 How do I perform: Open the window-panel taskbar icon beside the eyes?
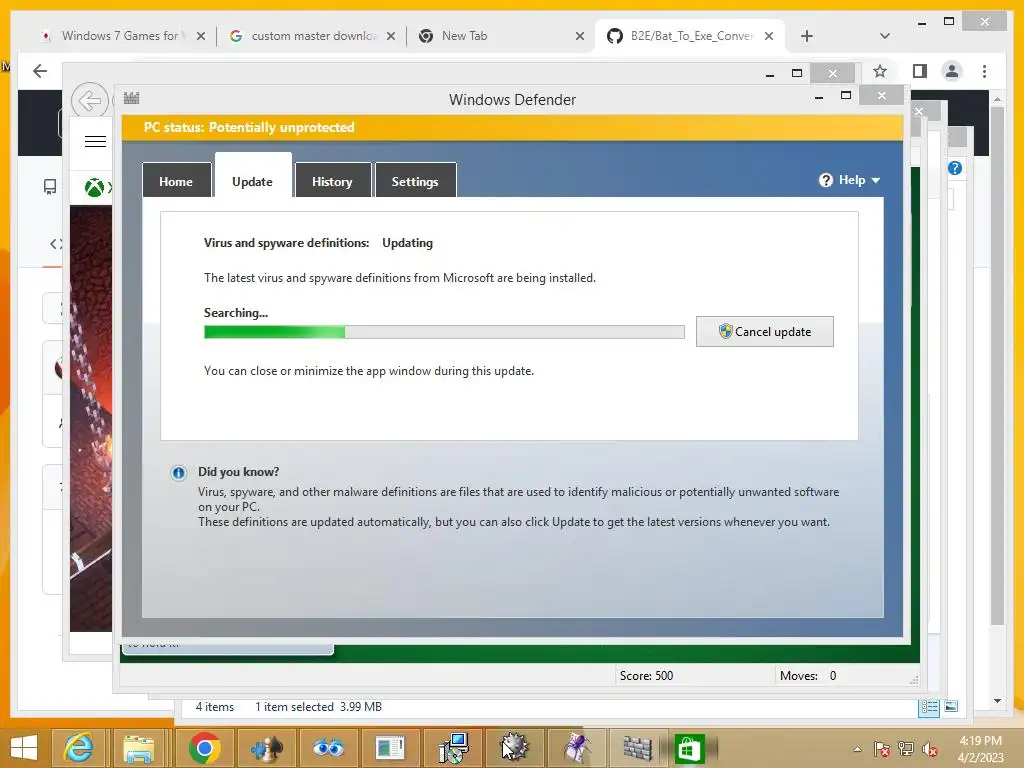[x=391, y=748]
